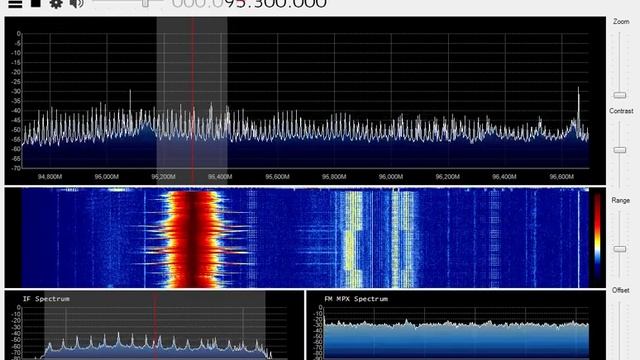The width and height of the screenshot is (640, 360).
Task: Click the 95,800M frequency axis label
Action: [x=334, y=177]
